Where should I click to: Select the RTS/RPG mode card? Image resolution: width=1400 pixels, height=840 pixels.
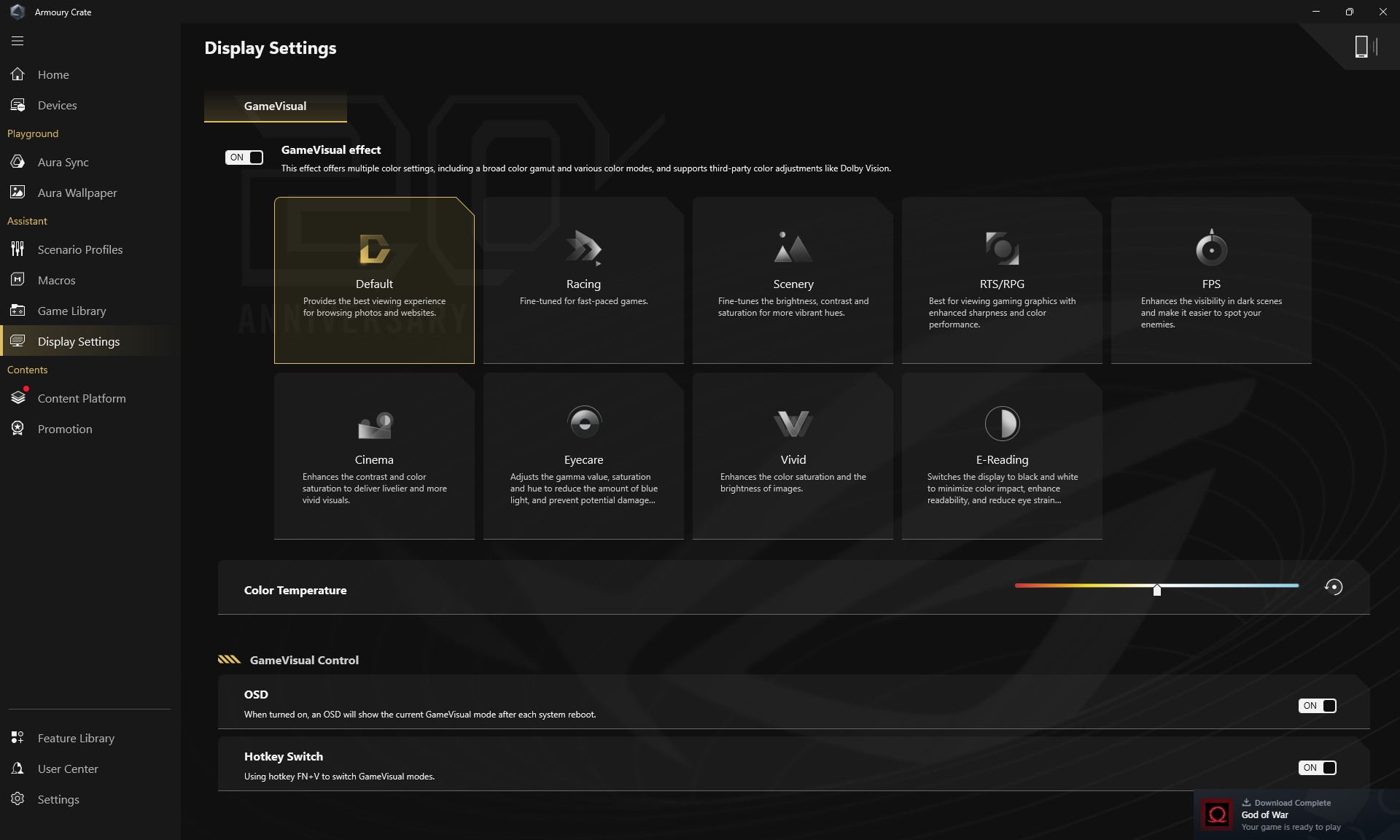click(1002, 280)
